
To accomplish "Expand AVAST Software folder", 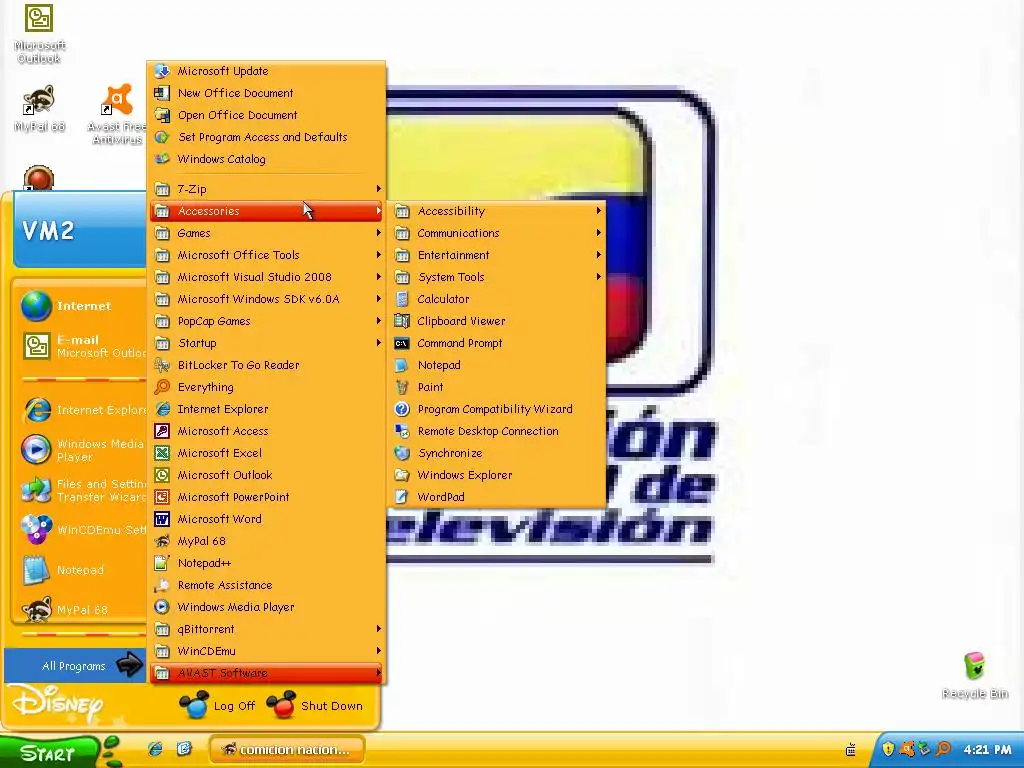I will [x=266, y=673].
